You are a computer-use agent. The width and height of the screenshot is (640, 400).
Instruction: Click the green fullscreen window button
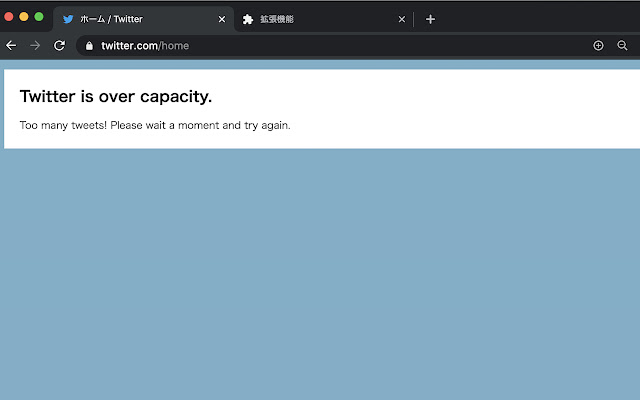(x=39, y=17)
